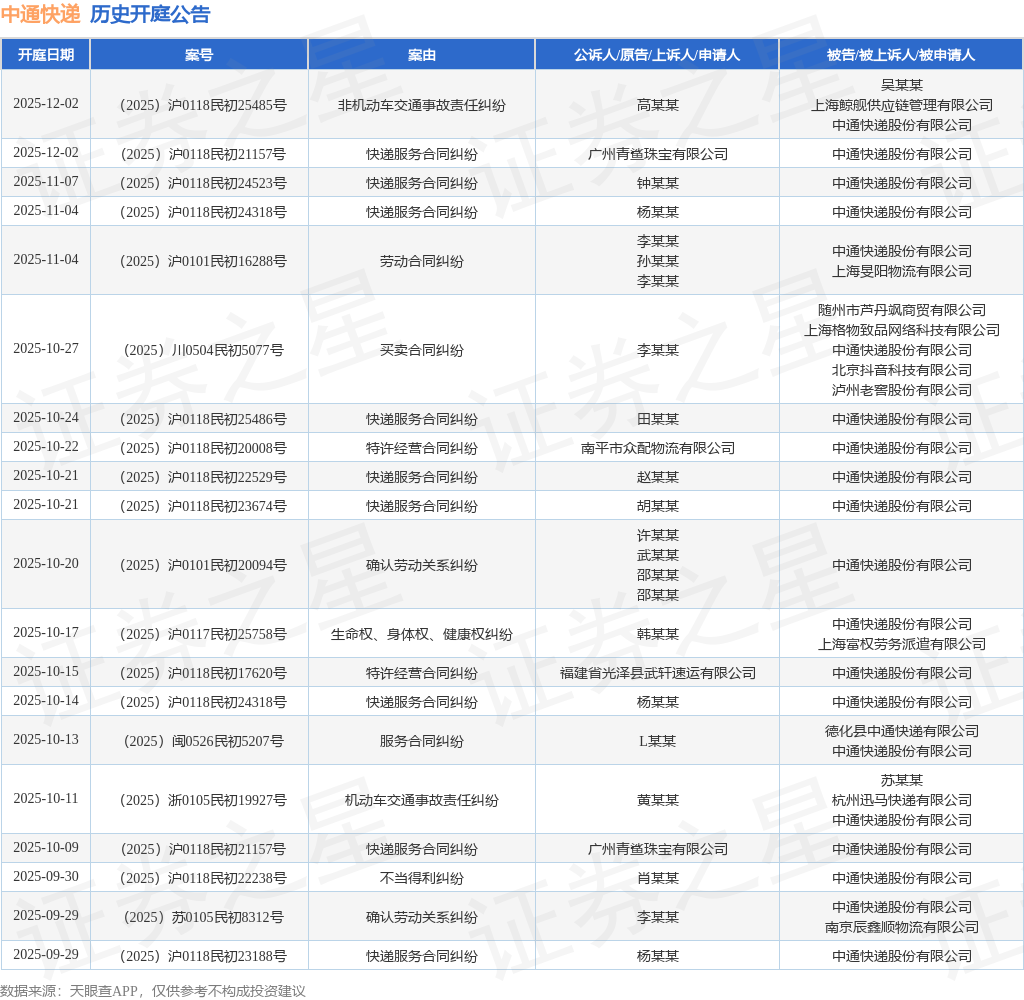Click 劳动合同纠纷 cell
Image resolution: width=1024 pixels, height=1000 pixels.
click(422, 261)
